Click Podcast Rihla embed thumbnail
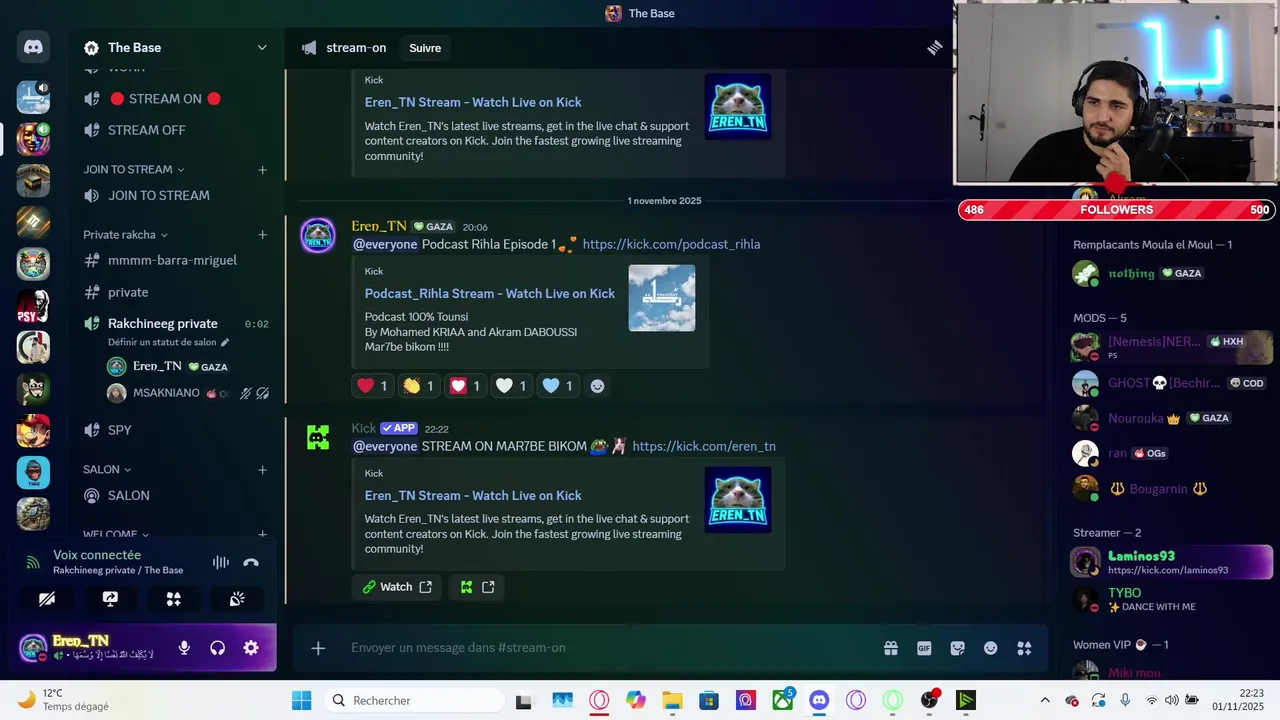This screenshot has height=720, width=1280. tap(662, 298)
